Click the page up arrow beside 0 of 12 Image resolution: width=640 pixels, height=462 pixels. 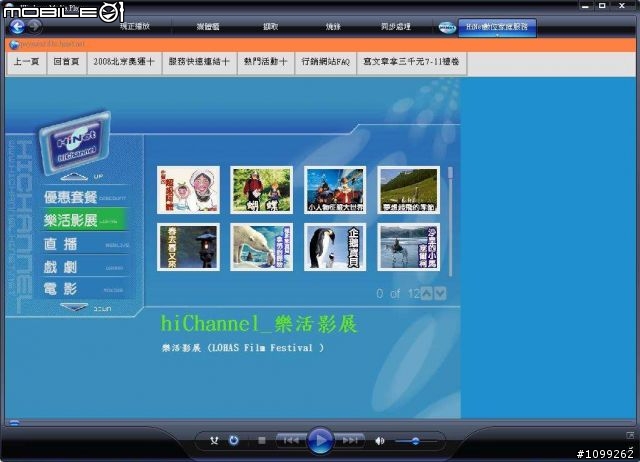click(x=427, y=293)
